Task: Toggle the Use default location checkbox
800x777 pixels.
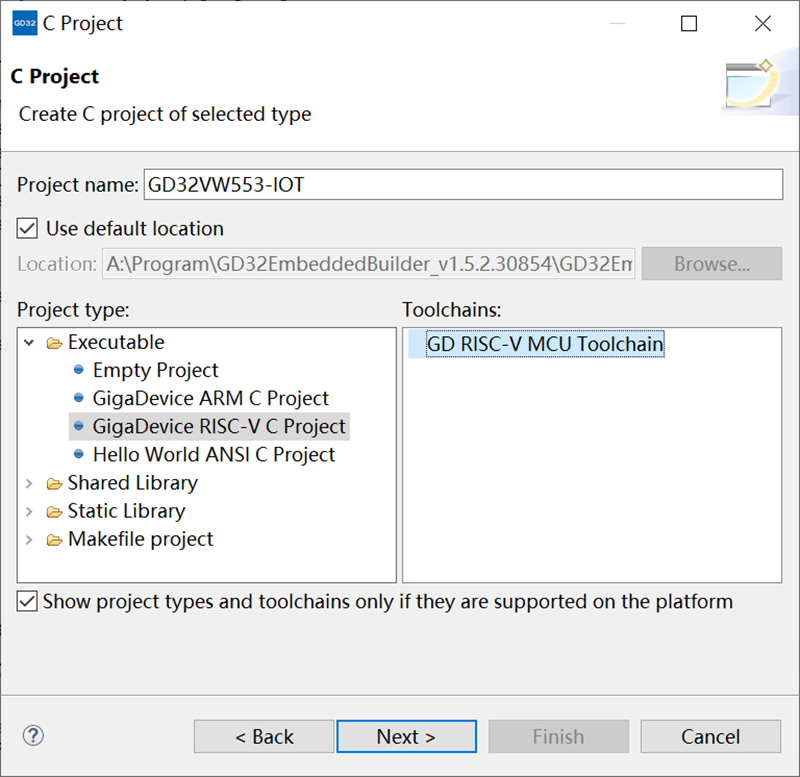Action: click(x=27, y=228)
